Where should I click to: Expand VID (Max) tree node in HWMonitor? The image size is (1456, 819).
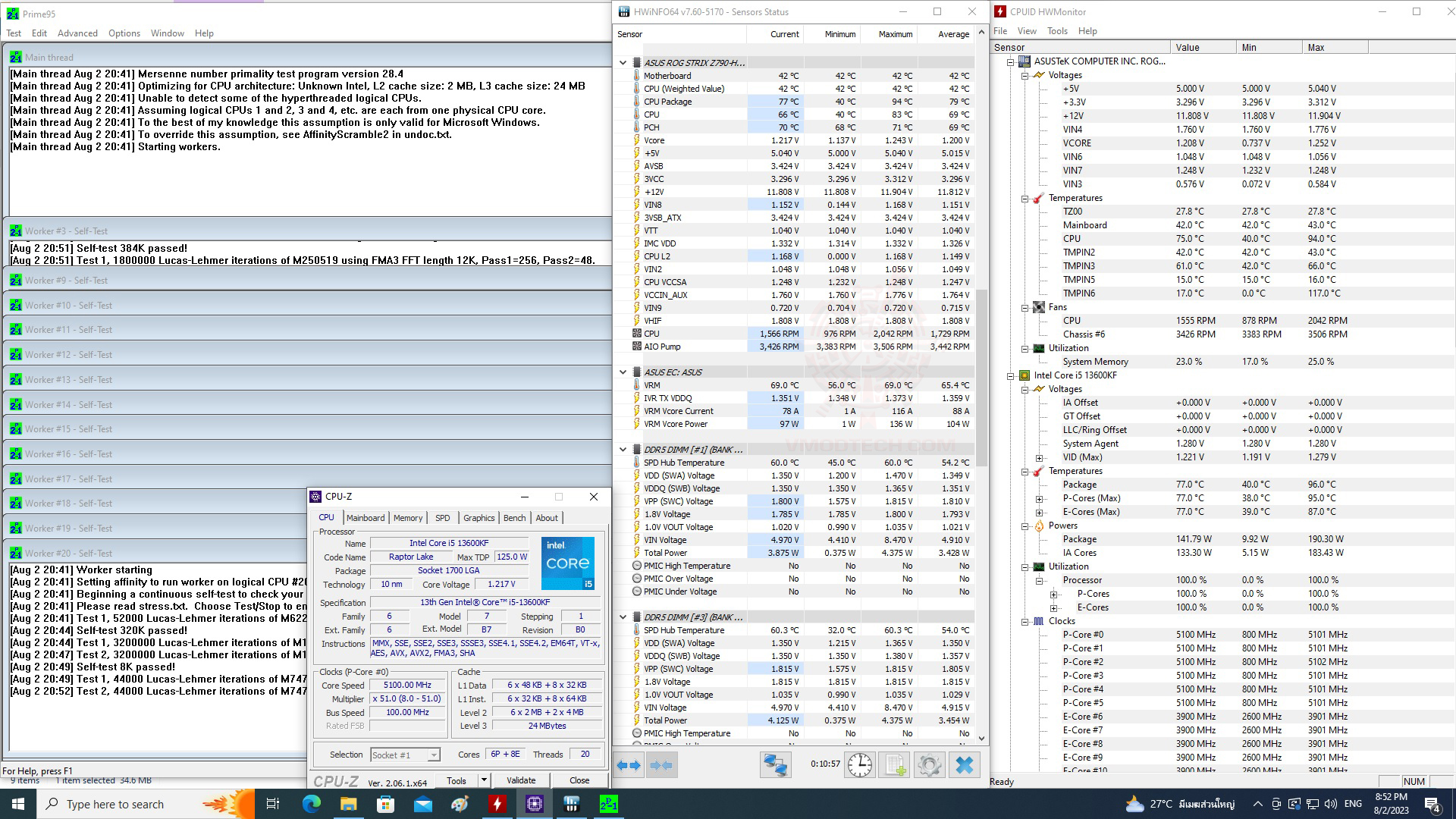click(1040, 457)
